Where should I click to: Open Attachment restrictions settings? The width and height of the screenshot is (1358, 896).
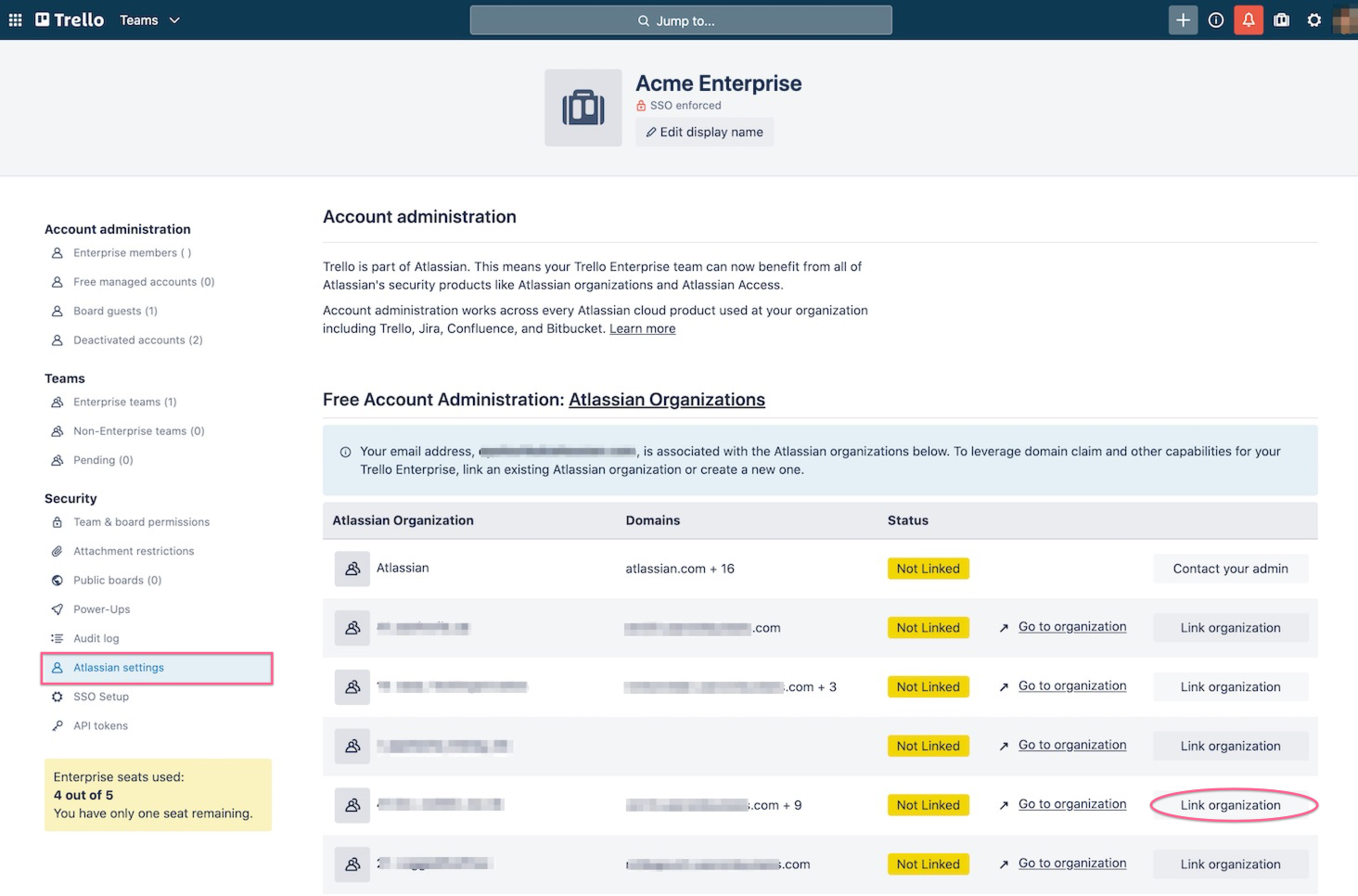tap(134, 551)
